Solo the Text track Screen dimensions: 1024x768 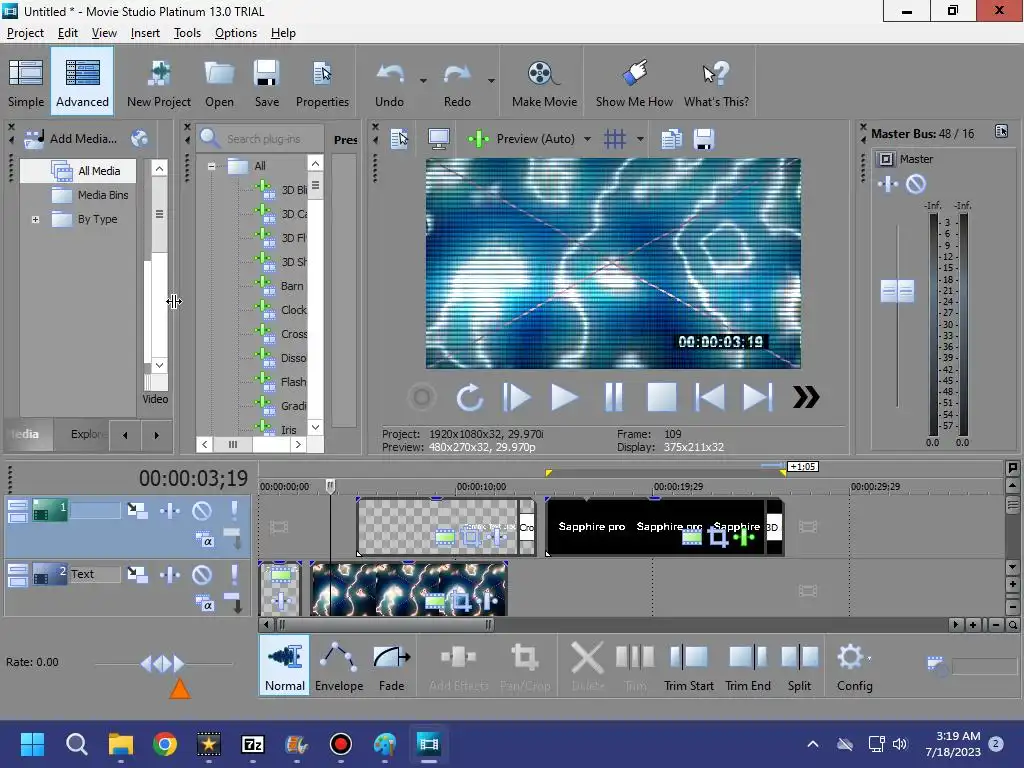point(234,574)
